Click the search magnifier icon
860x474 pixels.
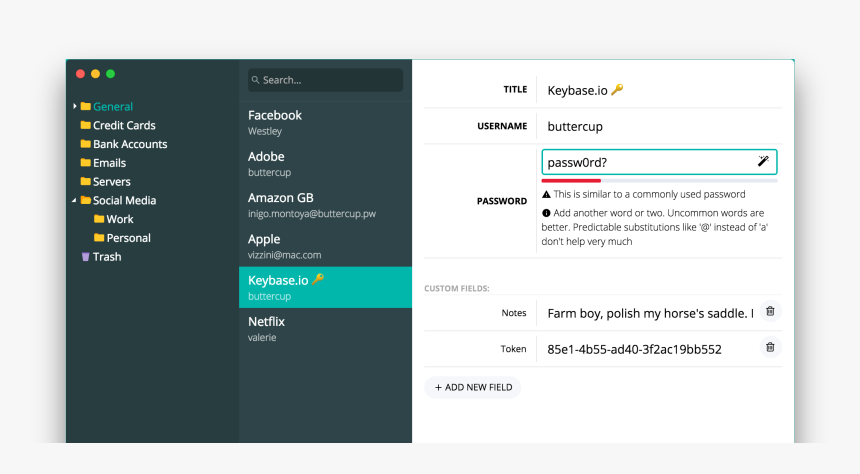(x=256, y=80)
